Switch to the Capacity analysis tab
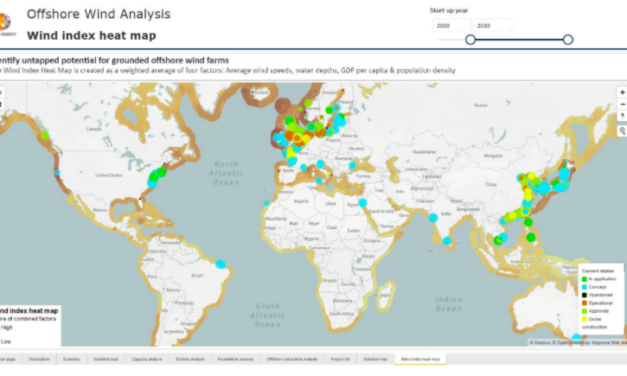 pyautogui.click(x=147, y=359)
